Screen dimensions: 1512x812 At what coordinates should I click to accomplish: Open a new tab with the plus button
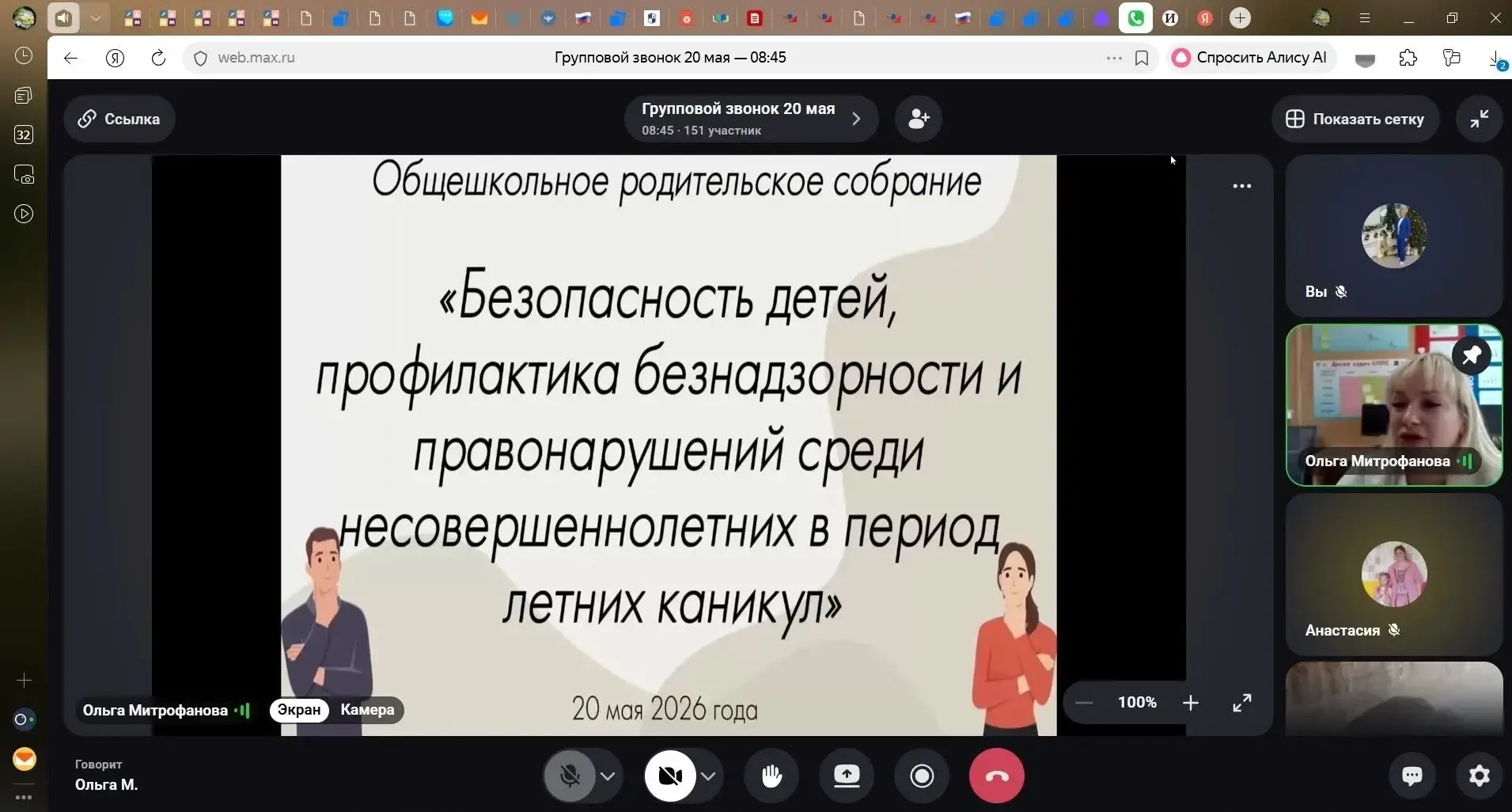[1240, 18]
